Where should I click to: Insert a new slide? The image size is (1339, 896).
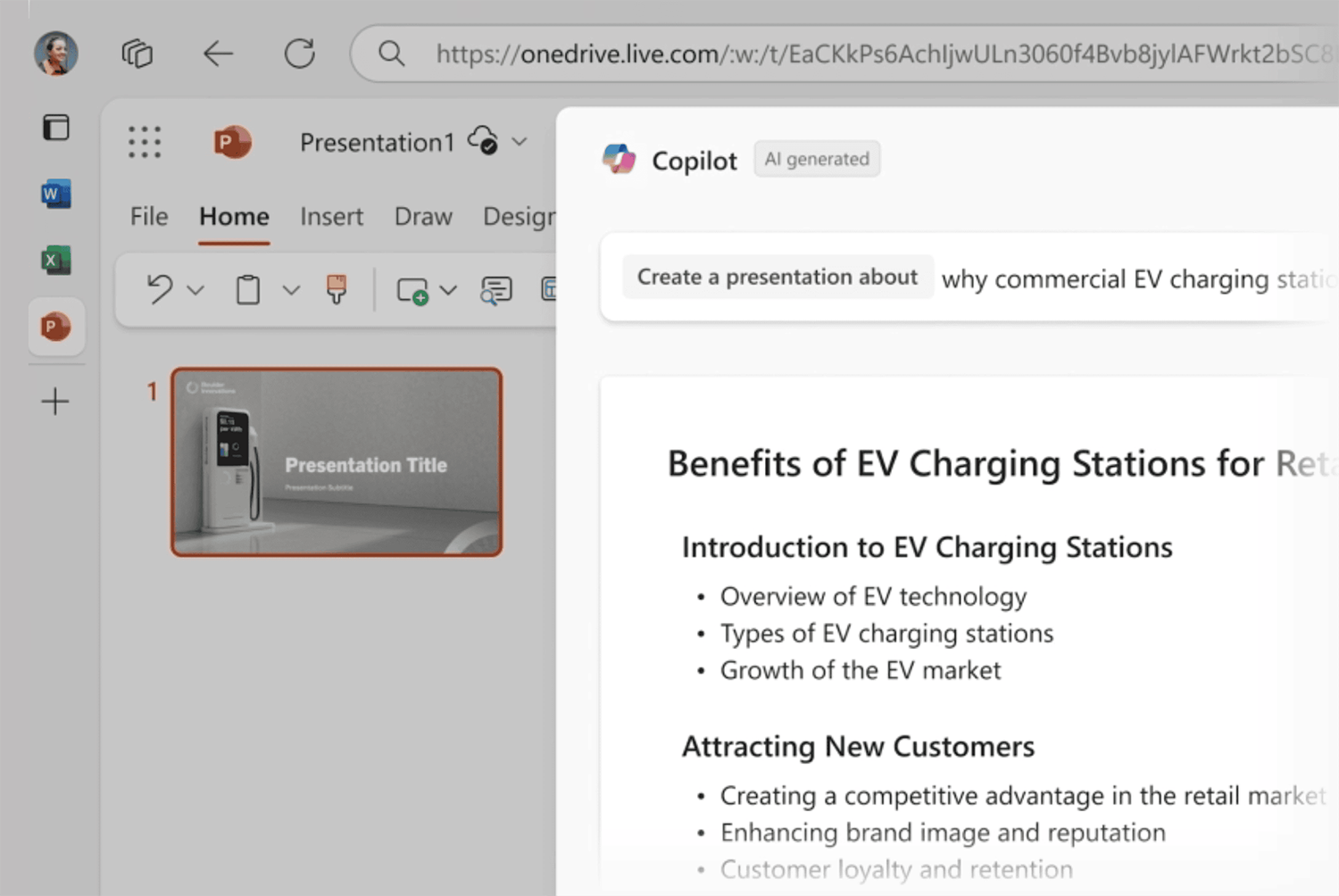(412, 291)
